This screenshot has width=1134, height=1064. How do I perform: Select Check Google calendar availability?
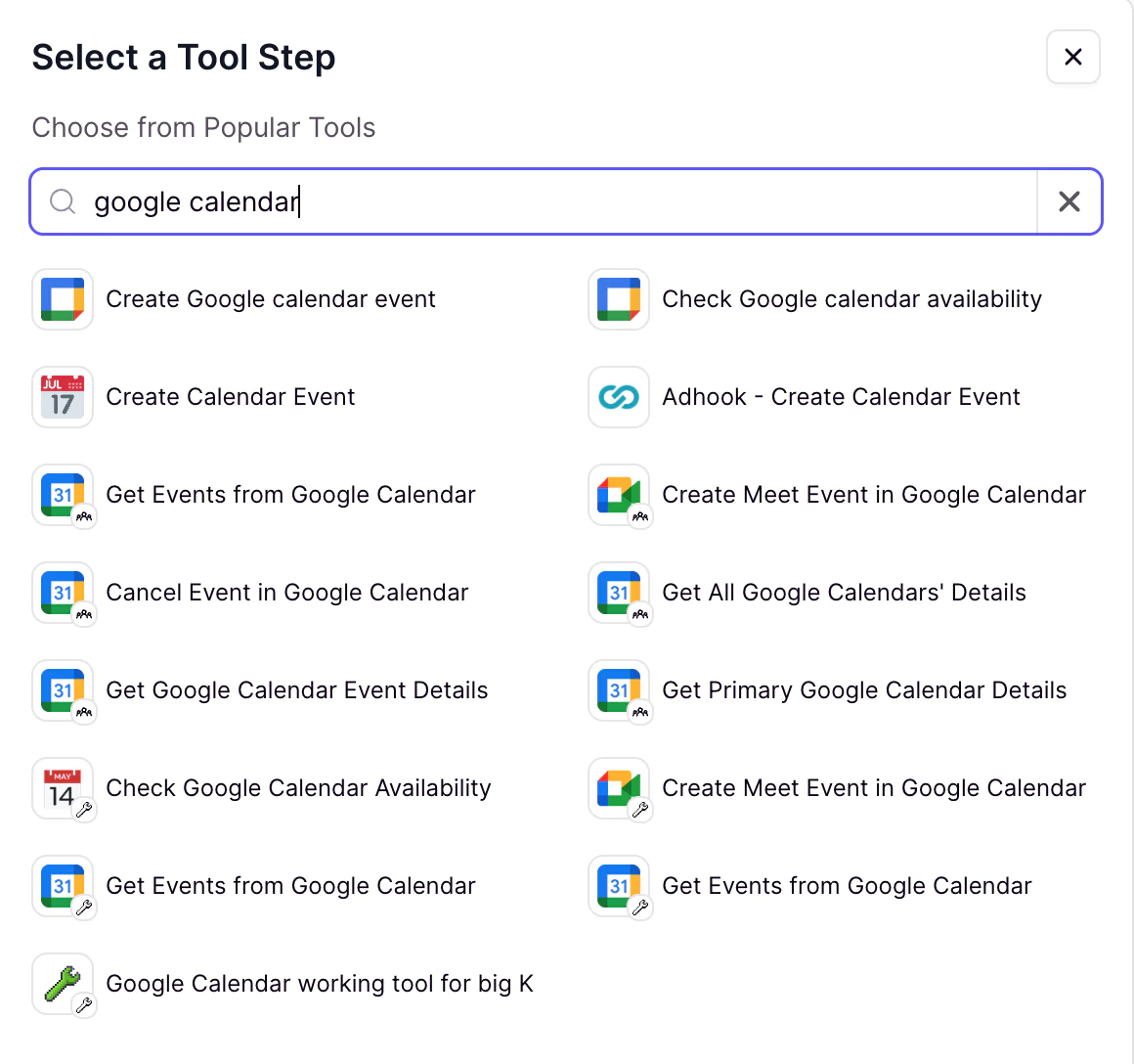(851, 299)
